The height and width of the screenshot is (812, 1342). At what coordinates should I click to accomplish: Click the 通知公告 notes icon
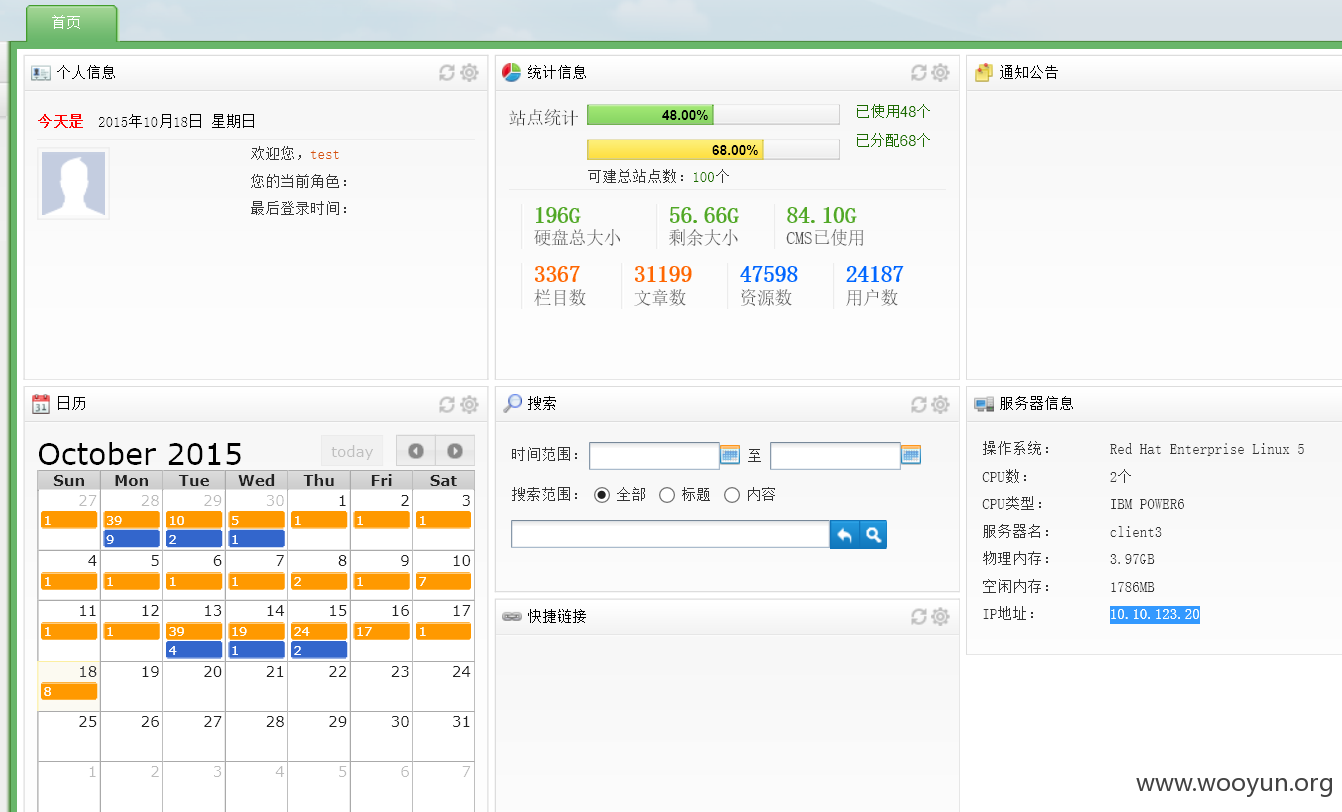tap(984, 72)
